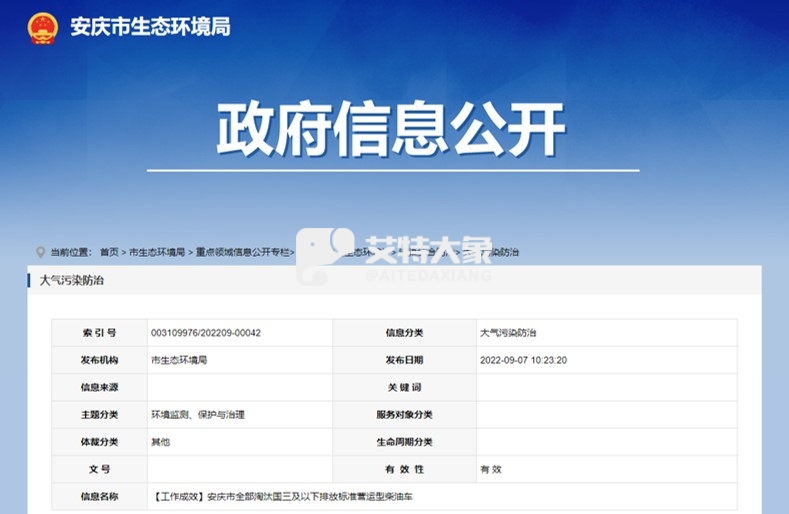789x514 pixels.
Task: Click the 关键词 label cell
Action: (x=404, y=387)
